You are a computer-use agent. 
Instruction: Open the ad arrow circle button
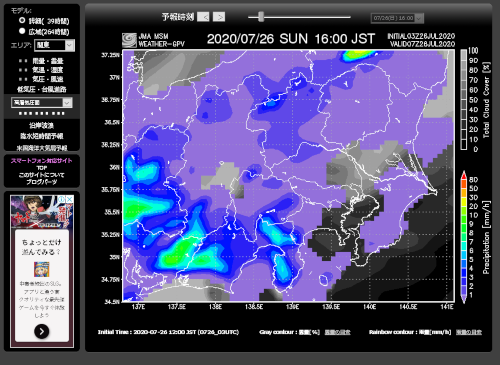(42, 331)
